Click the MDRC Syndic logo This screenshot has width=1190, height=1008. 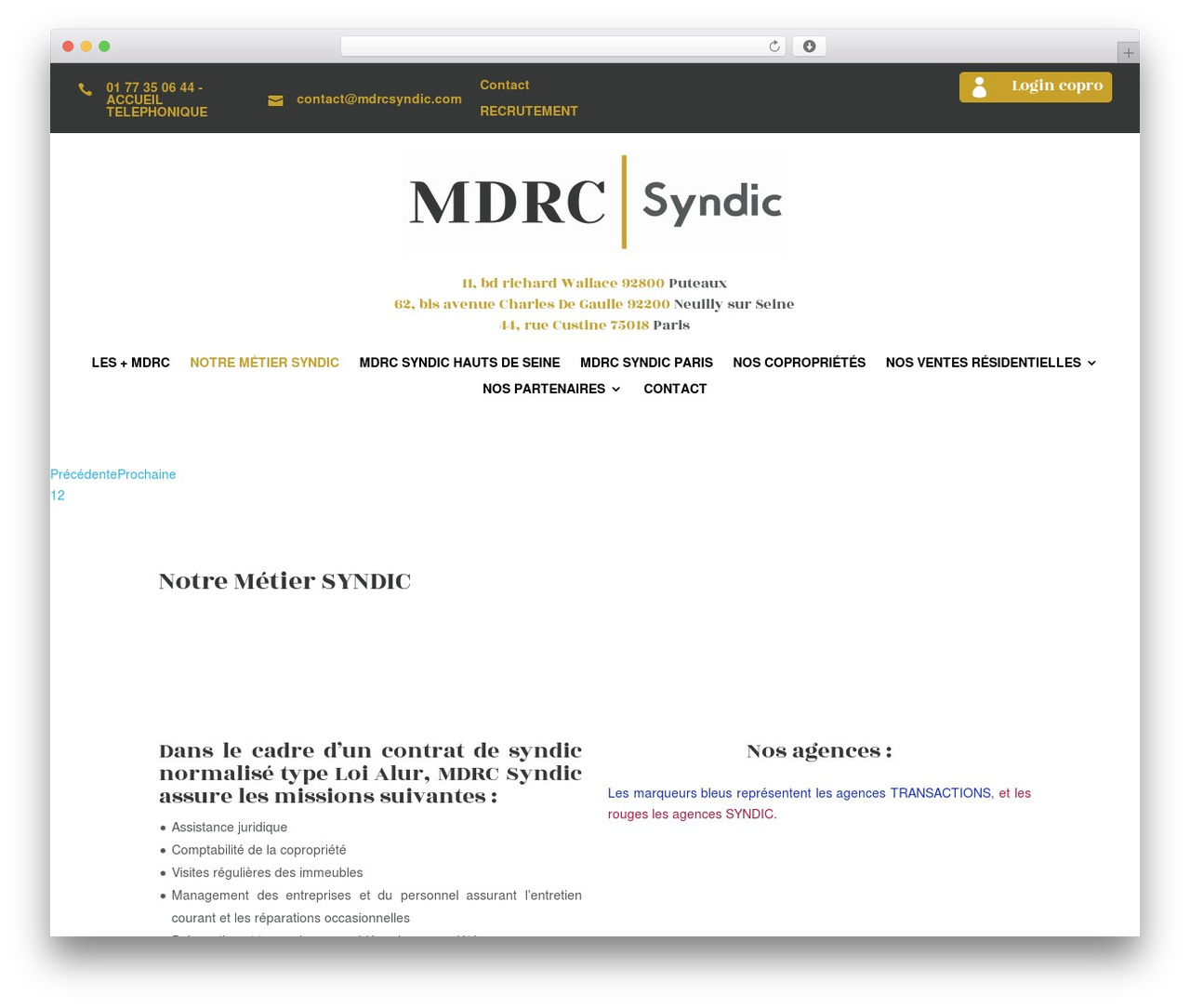click(595, 203)
